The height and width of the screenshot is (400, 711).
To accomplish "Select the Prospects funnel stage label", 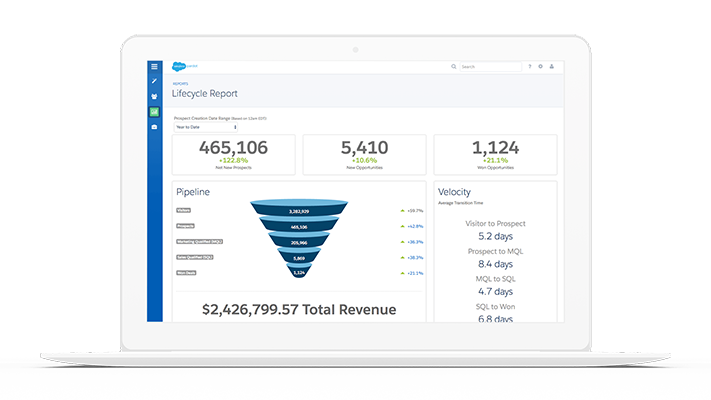I will point(186,226).
